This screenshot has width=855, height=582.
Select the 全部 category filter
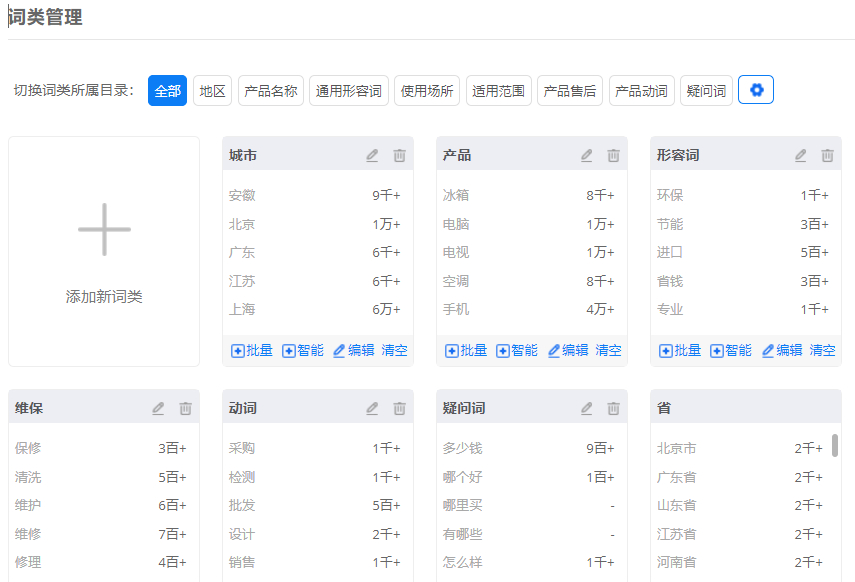[167, 91]
